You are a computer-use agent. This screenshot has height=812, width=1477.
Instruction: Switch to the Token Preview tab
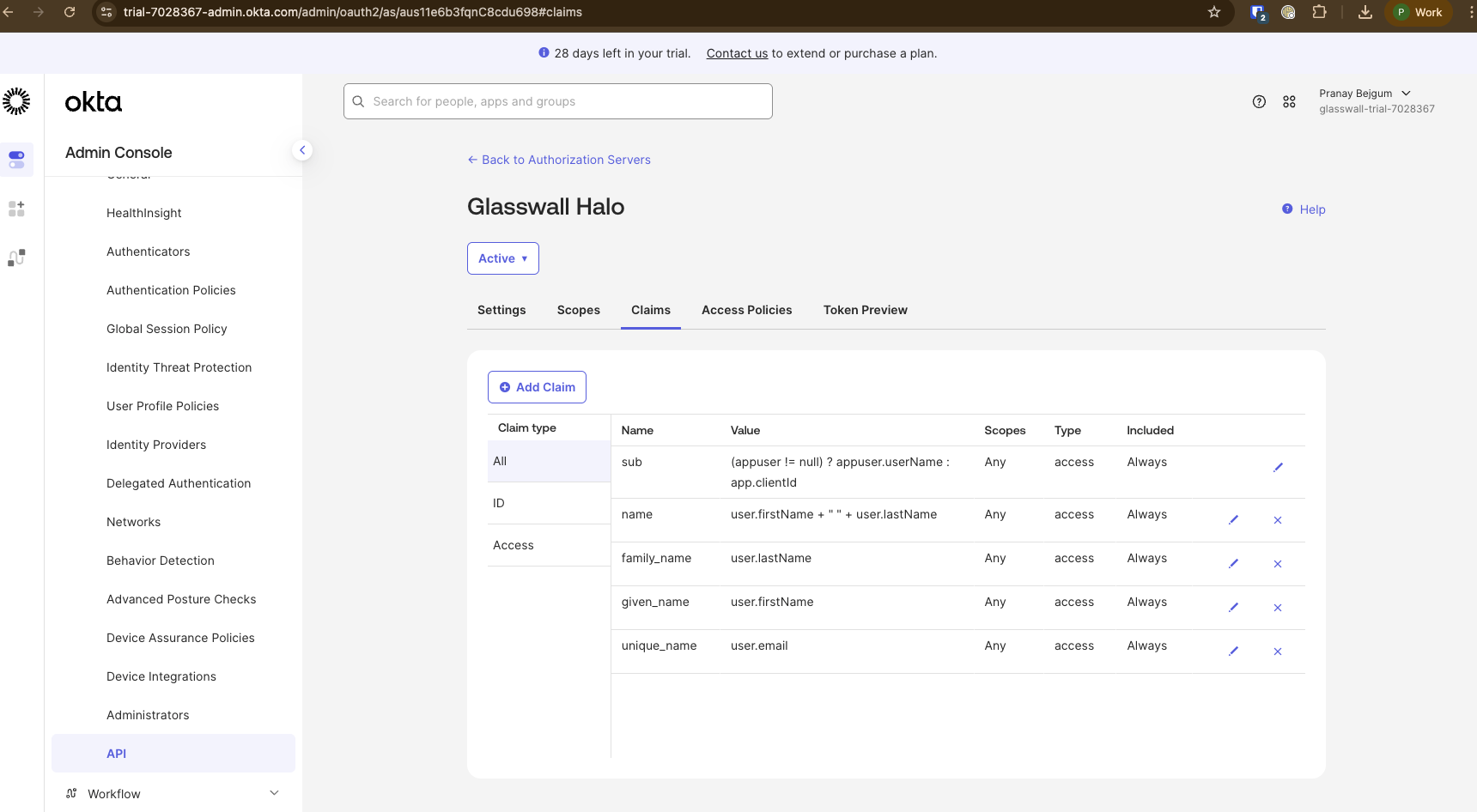pyautogui.click(x=865, y=310)
